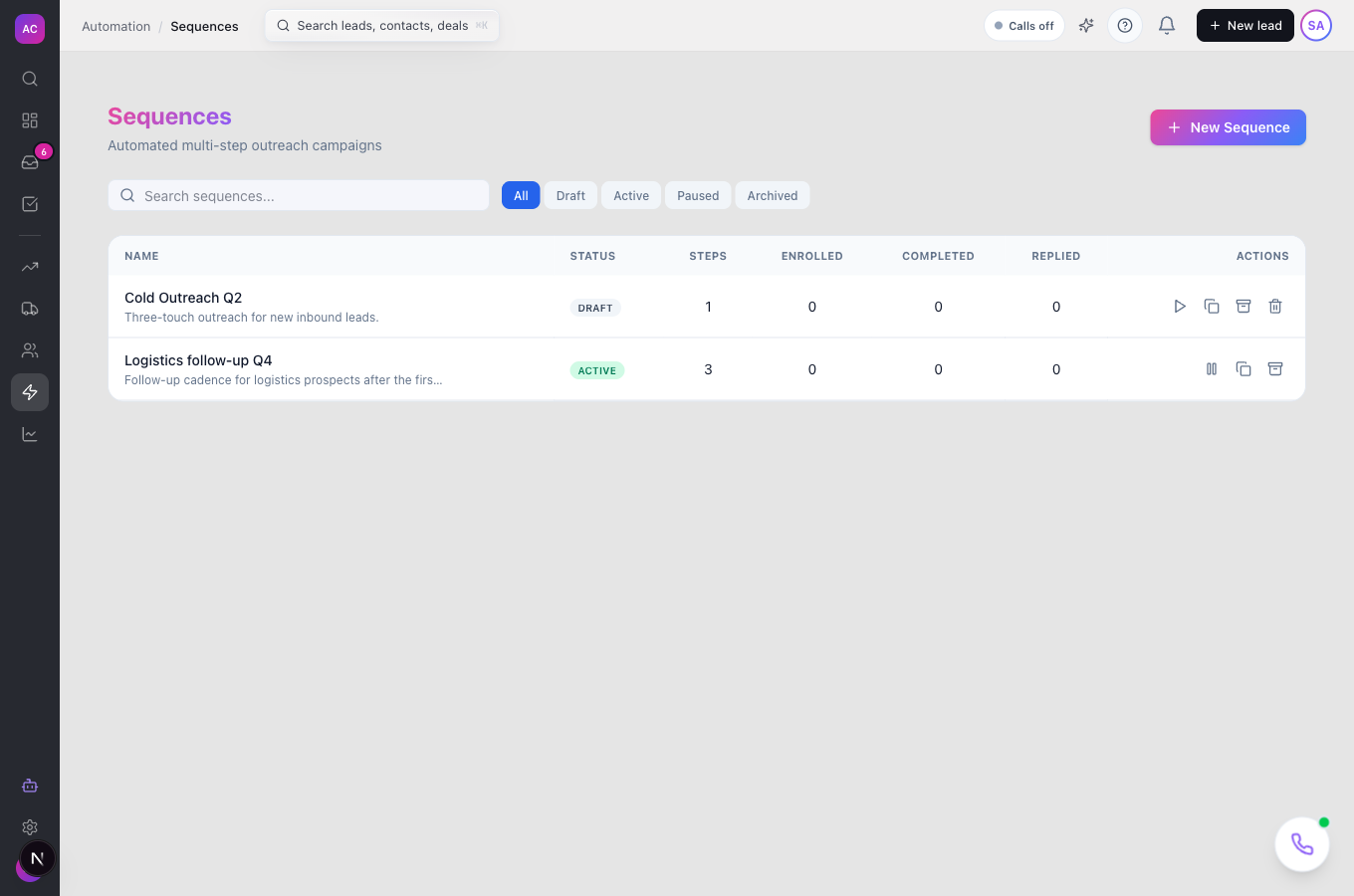Filter sequences by Archived
Viewport: 1354px width, 896px height.
[x=773, y=195]
